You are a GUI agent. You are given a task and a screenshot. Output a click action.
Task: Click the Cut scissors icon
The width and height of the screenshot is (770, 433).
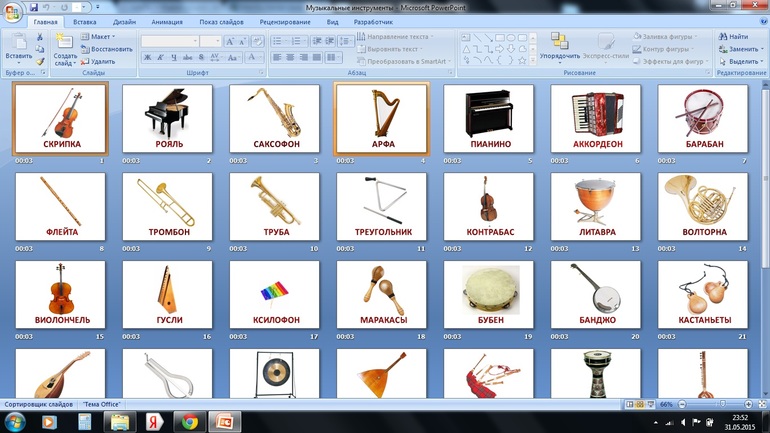(40, 37)
